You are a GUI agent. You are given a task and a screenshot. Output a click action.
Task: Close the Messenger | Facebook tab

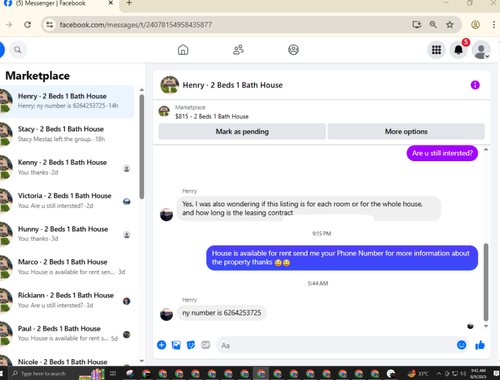pos(111,3)
